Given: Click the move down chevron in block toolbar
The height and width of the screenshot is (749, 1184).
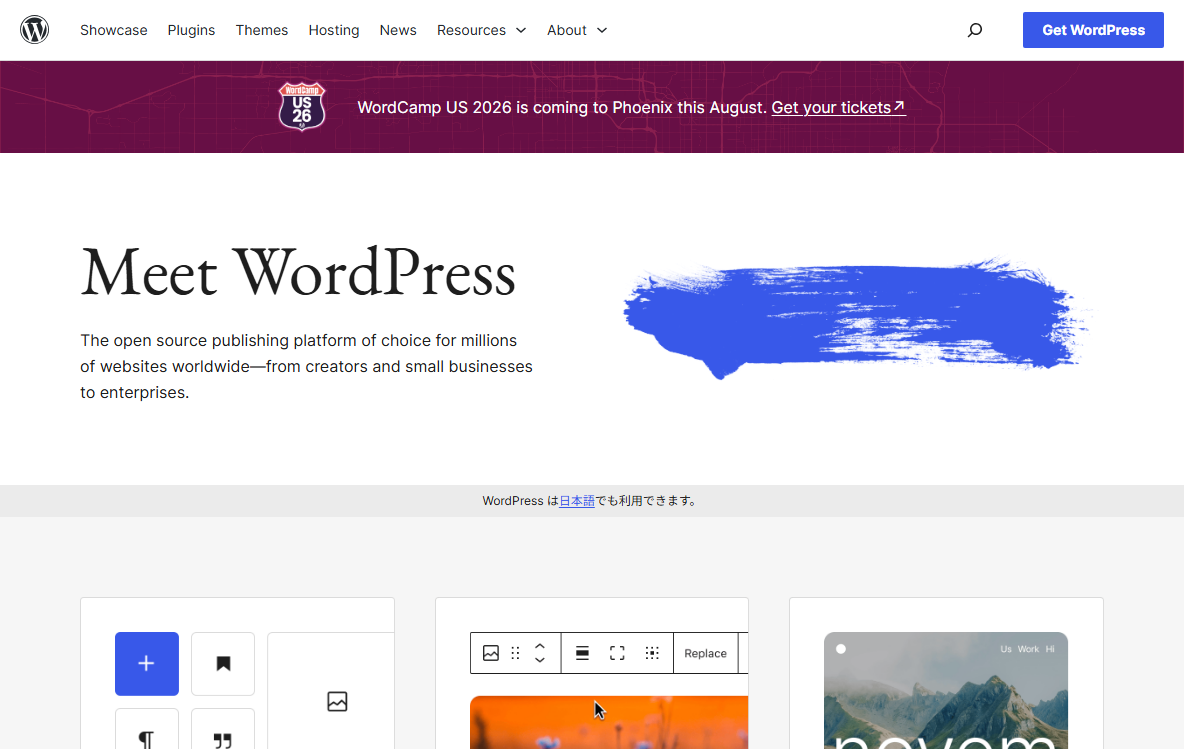Looking at the screenshot, I should pos(540,660).
